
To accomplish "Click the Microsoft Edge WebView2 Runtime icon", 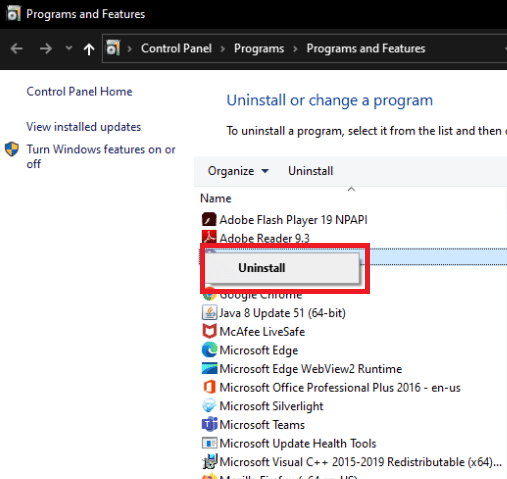I will [x=209, y=368].
